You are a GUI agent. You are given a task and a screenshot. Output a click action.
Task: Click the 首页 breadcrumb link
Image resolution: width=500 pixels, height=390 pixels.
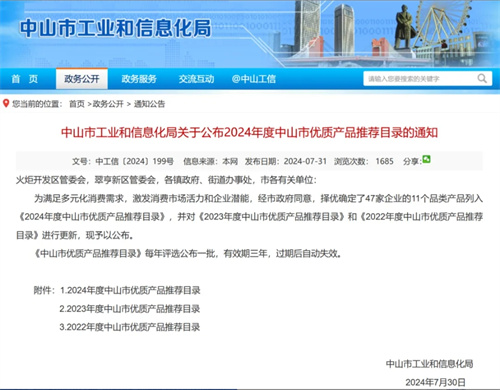[x=77, y=104]
